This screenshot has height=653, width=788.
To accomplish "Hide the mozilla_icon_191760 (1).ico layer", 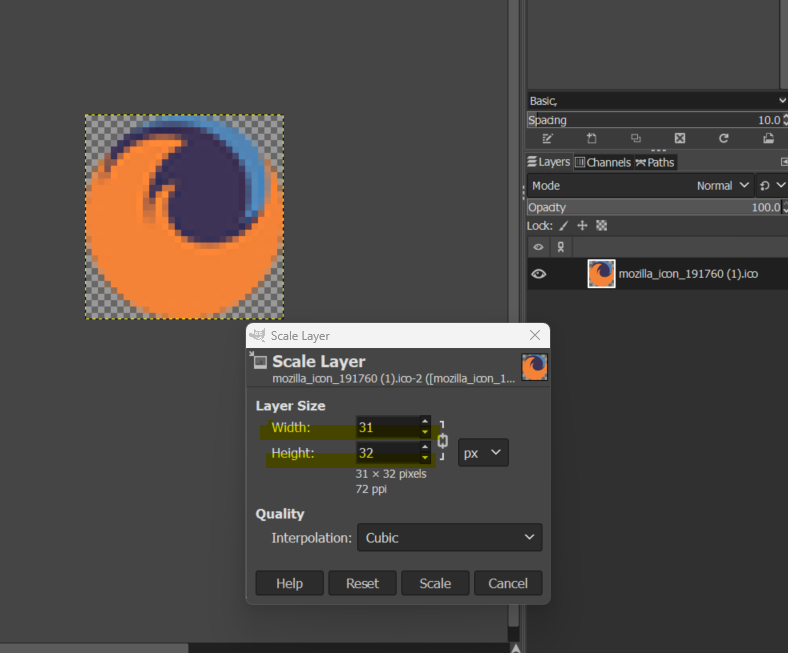I will 539,274.
